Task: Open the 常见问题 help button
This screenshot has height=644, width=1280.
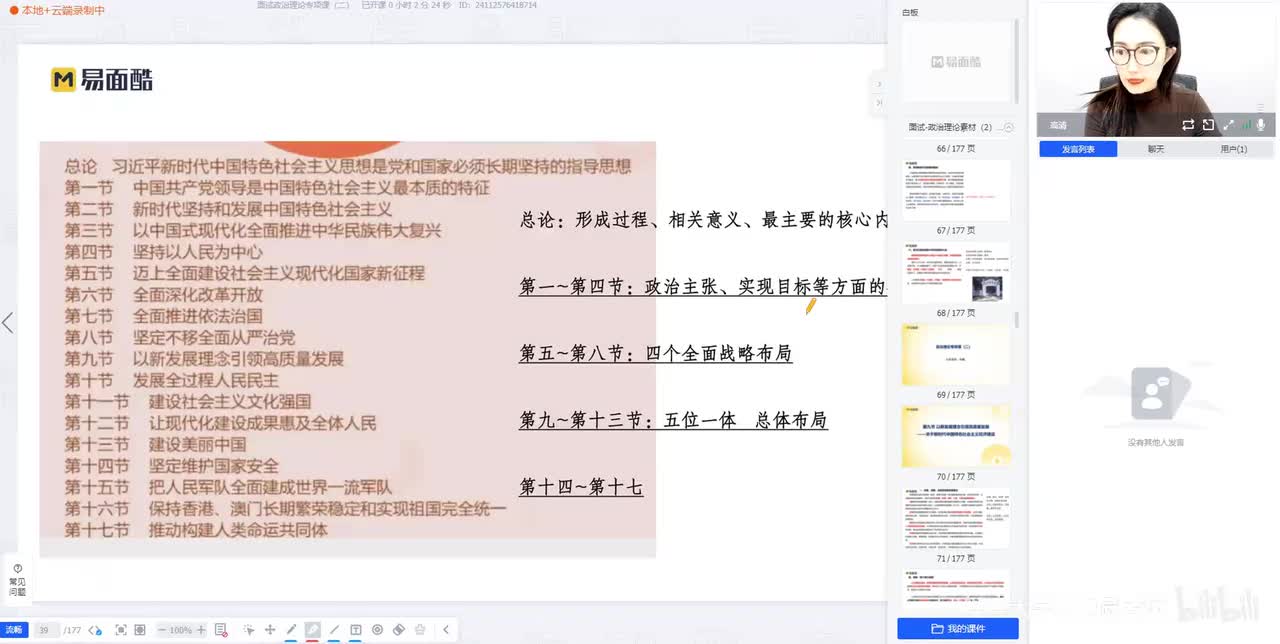Action: click(17, 580)
